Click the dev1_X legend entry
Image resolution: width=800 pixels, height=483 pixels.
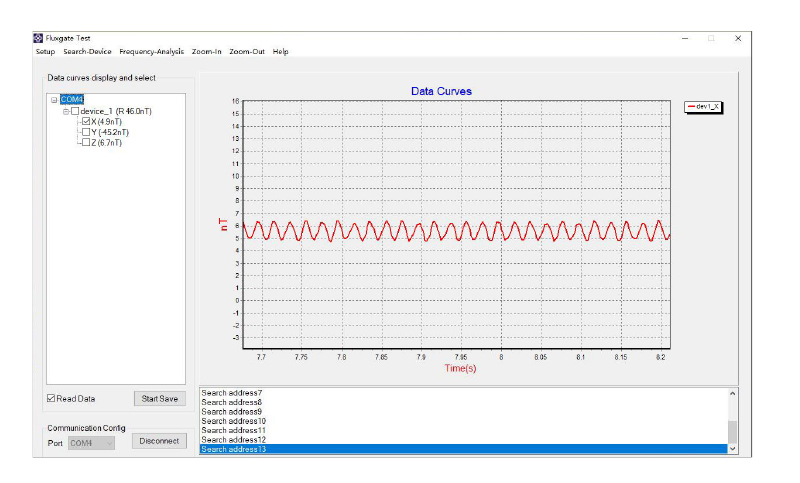pos(703,107)
